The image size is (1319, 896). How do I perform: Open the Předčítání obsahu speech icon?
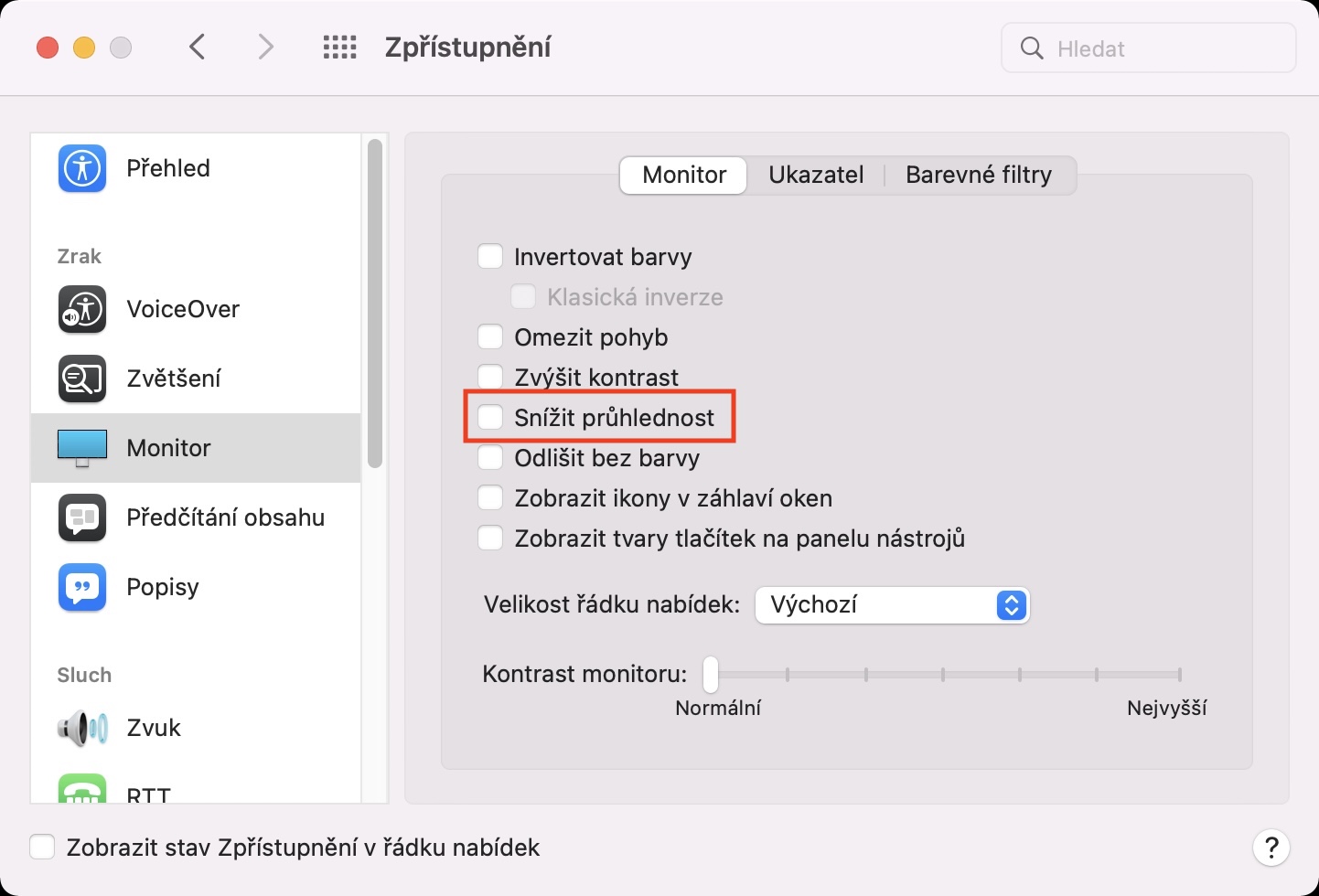(x=82, y=517)
